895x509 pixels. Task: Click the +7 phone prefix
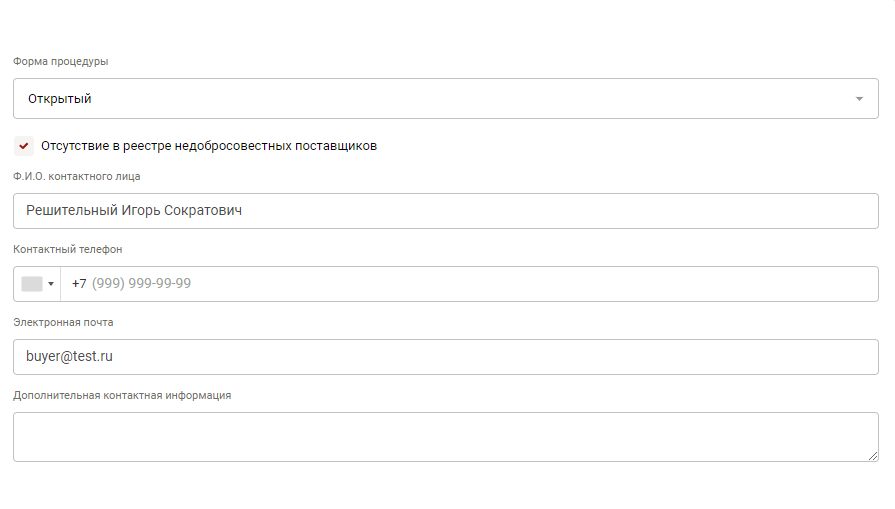point(79,284)
